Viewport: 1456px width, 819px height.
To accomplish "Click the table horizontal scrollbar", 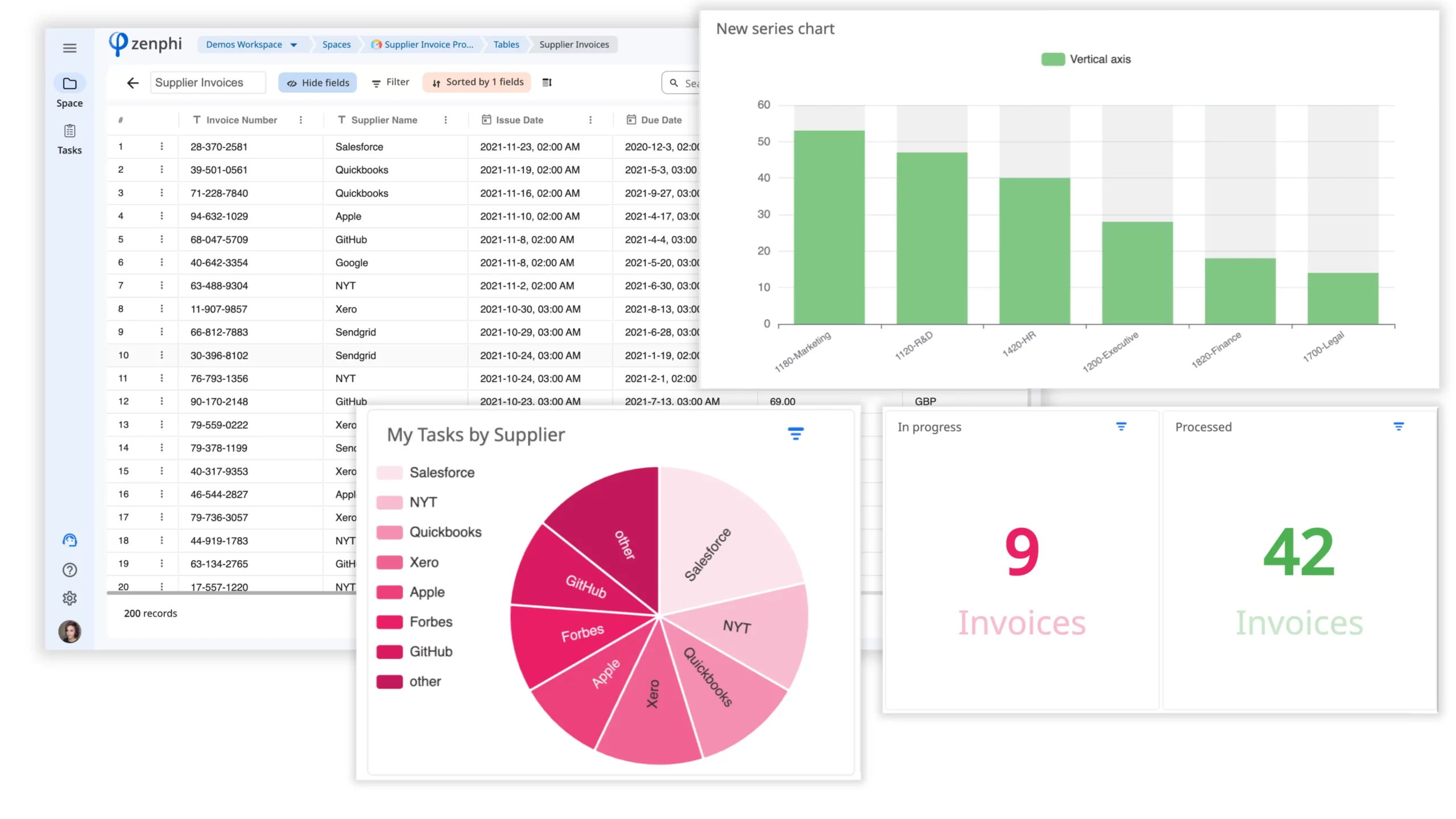I will click(x=231, y=593).
